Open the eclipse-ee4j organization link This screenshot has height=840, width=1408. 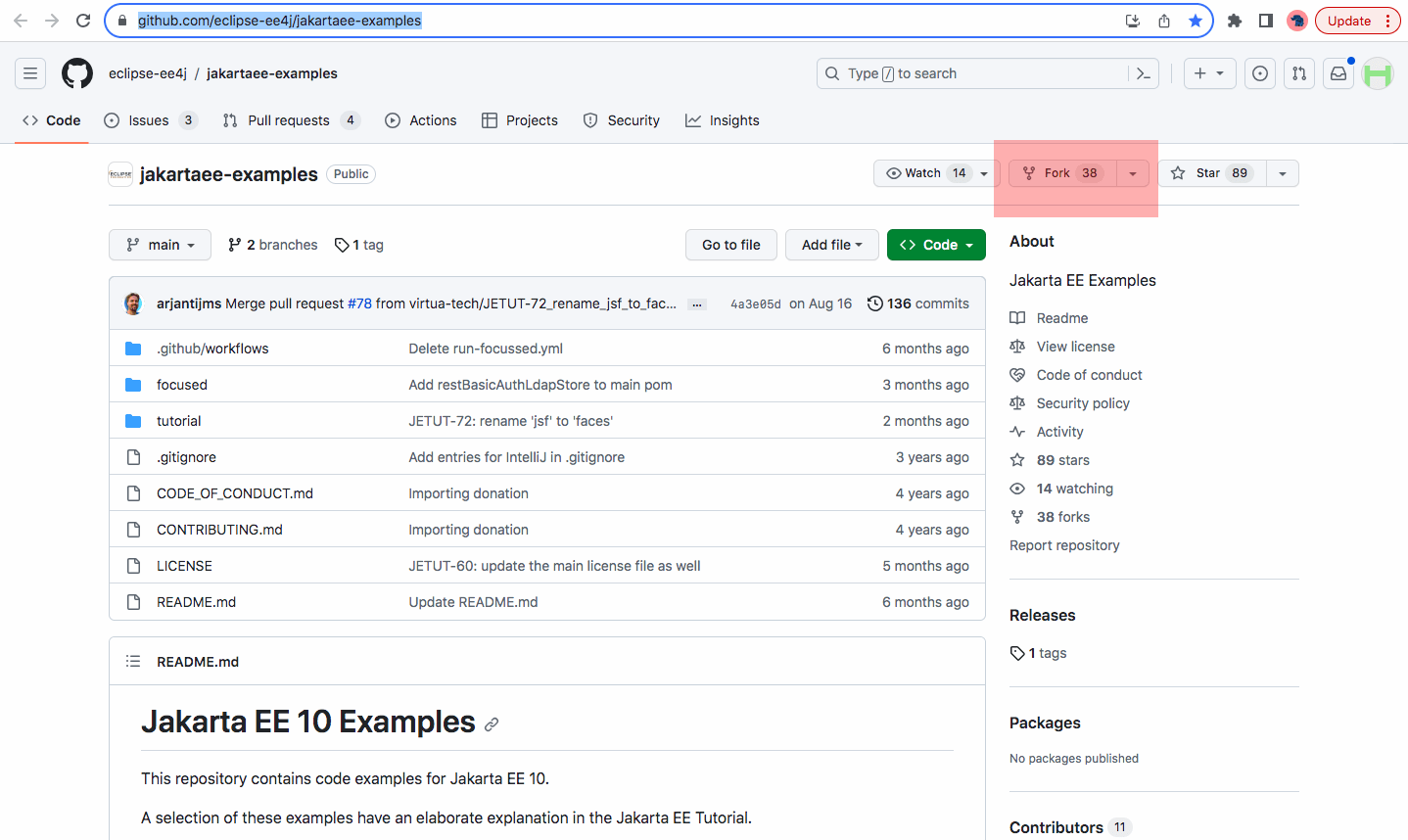(148, 73)
